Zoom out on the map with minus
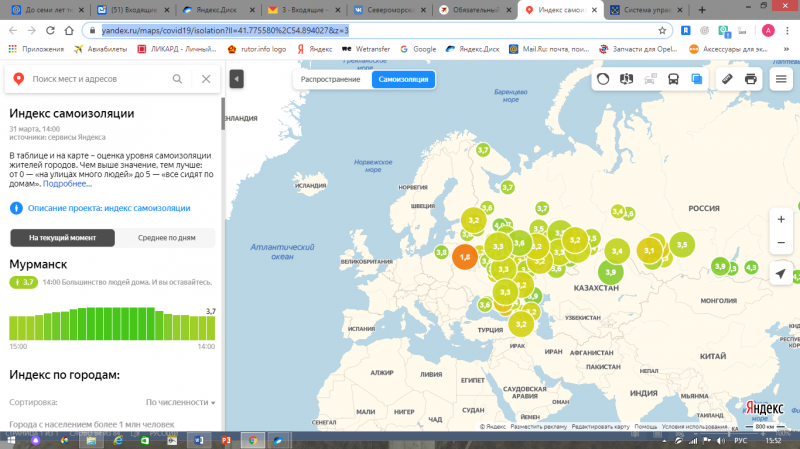 pyautogui.click(x=781, y=243)
